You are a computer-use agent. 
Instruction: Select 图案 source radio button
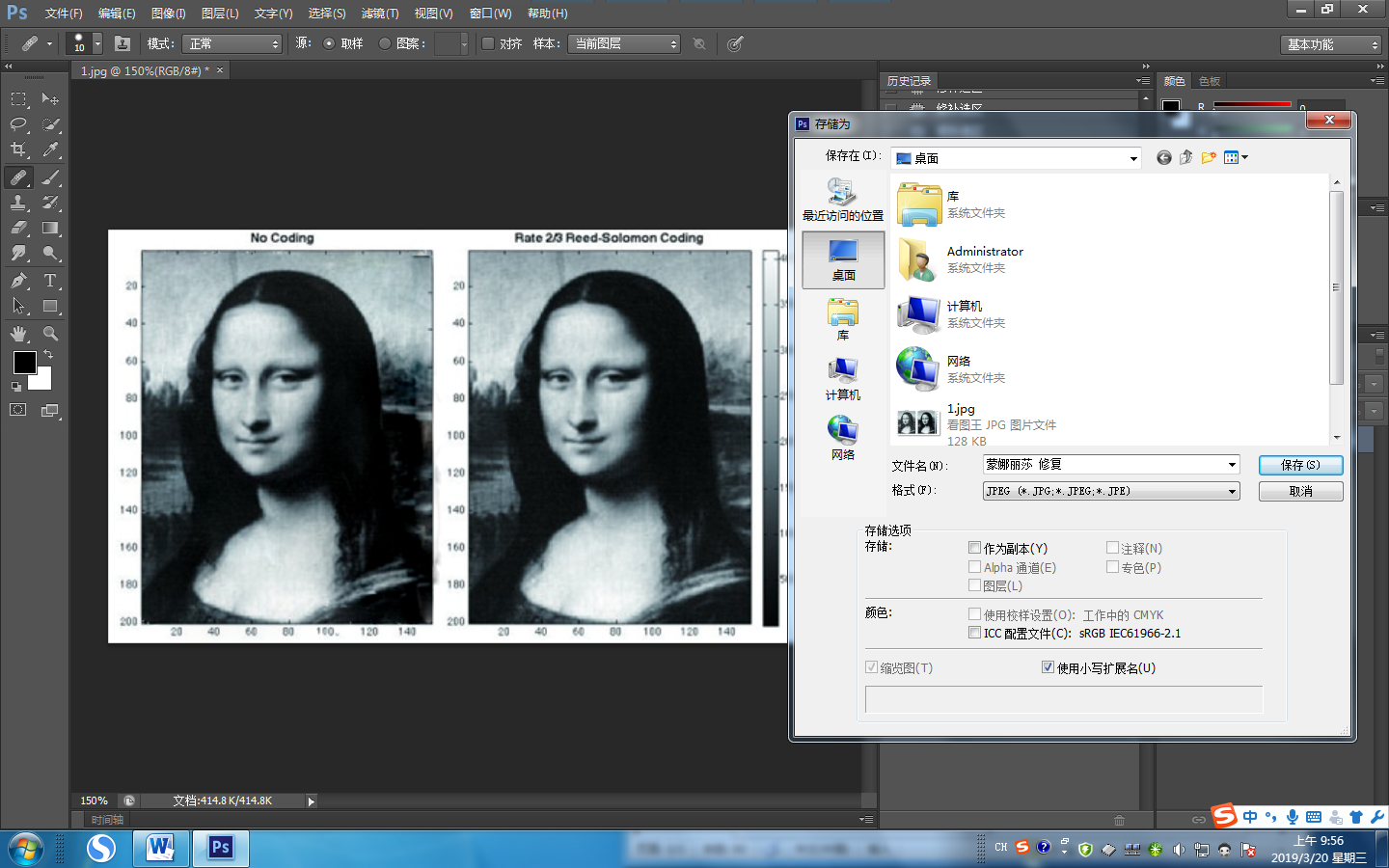pyautogui.click(x=385, y=43)
